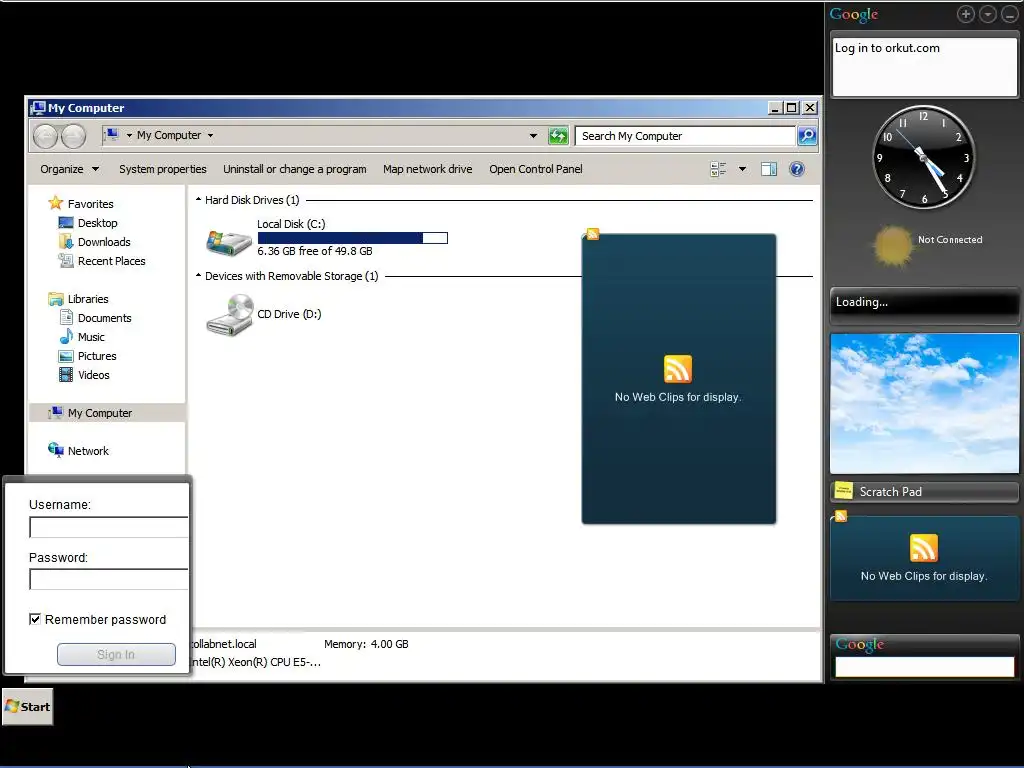This screenshot has width=1024, height=768.
Task: Click the Favorites star icon
Action: pyautogui.click(x=56, y=203)
